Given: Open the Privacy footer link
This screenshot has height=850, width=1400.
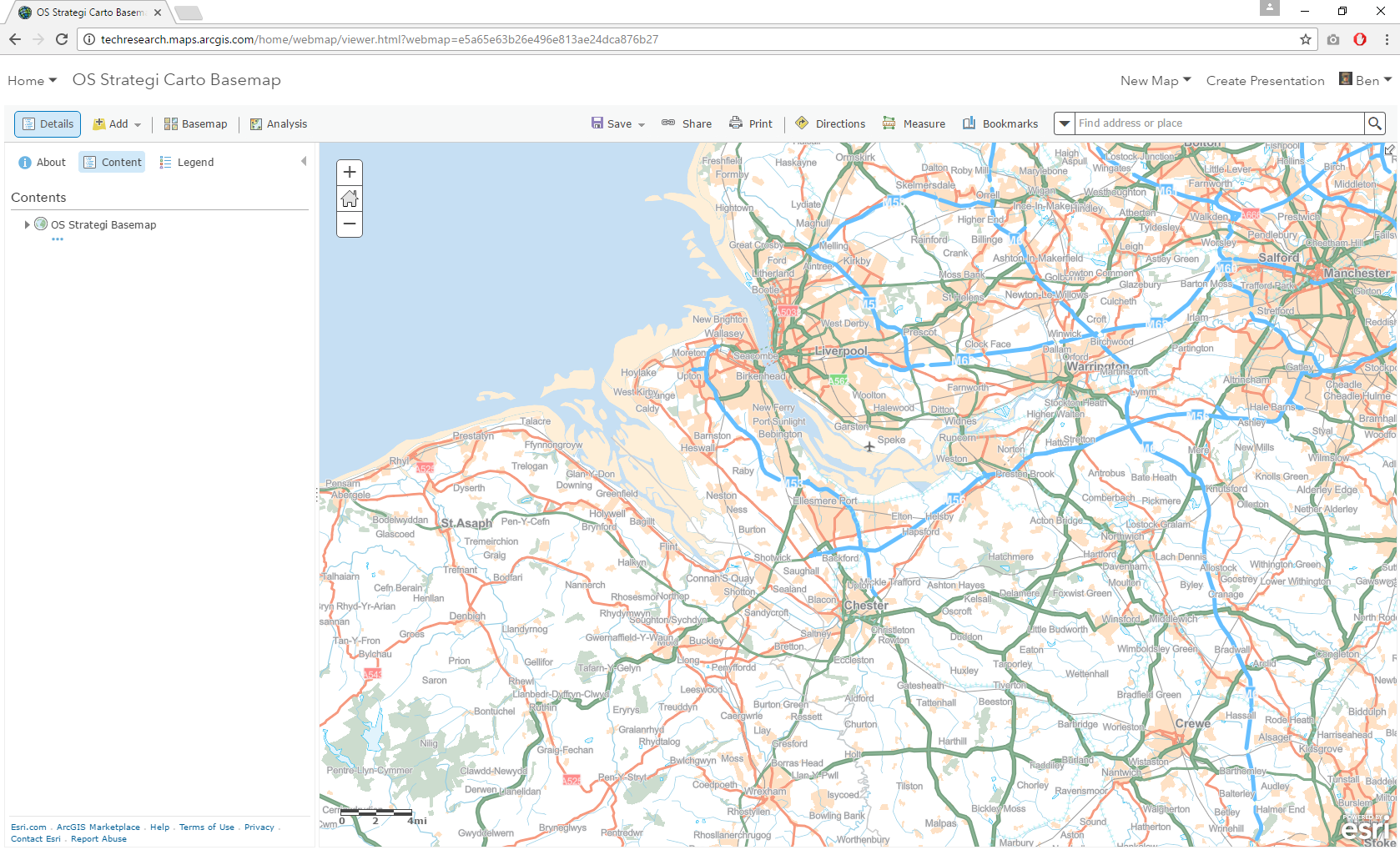Looking at the screenshot, I should pyautogui.click(x=259, y=827).
